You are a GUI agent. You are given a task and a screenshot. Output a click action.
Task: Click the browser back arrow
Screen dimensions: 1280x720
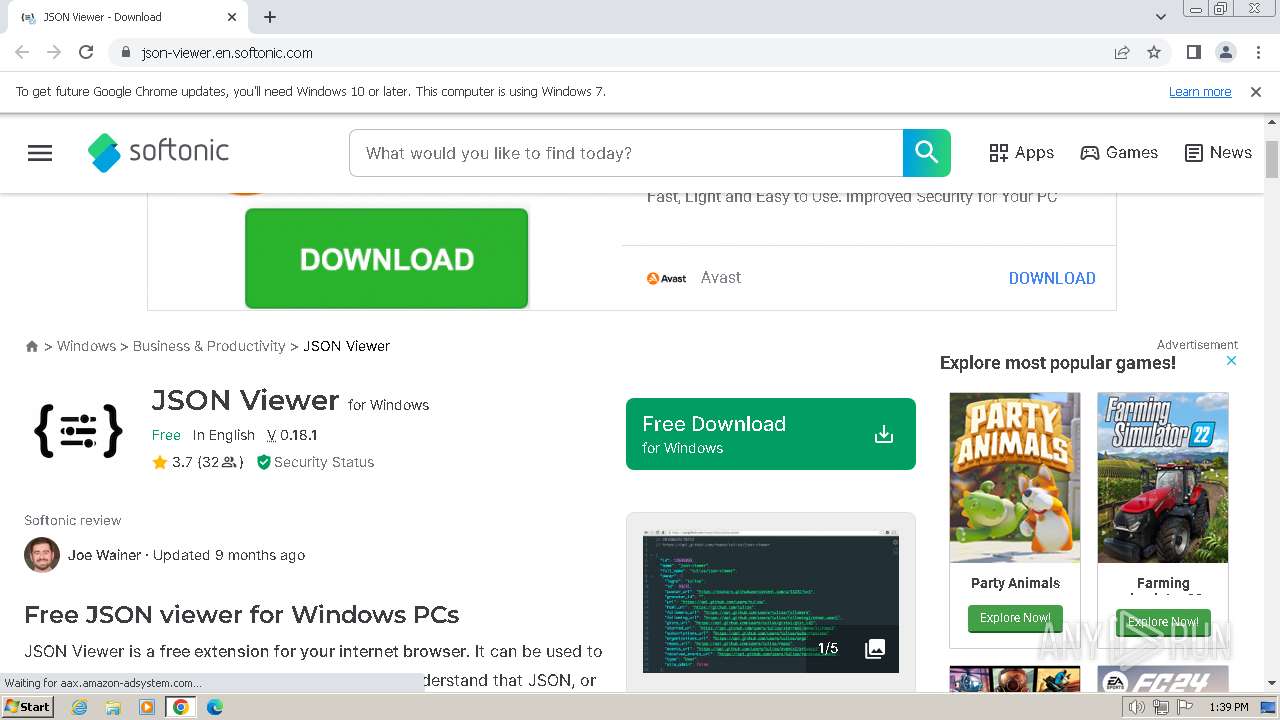(22, 52)
